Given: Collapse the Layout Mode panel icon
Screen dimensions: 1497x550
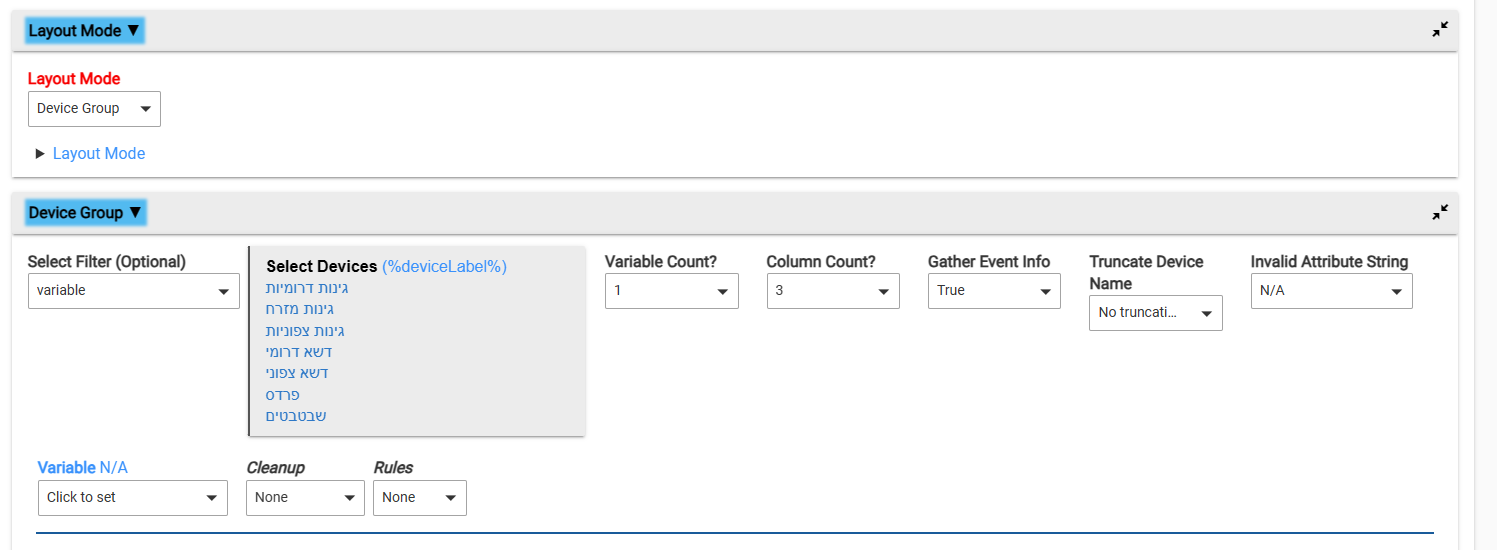Looking at the screenshot, I should coord(1439,30).
